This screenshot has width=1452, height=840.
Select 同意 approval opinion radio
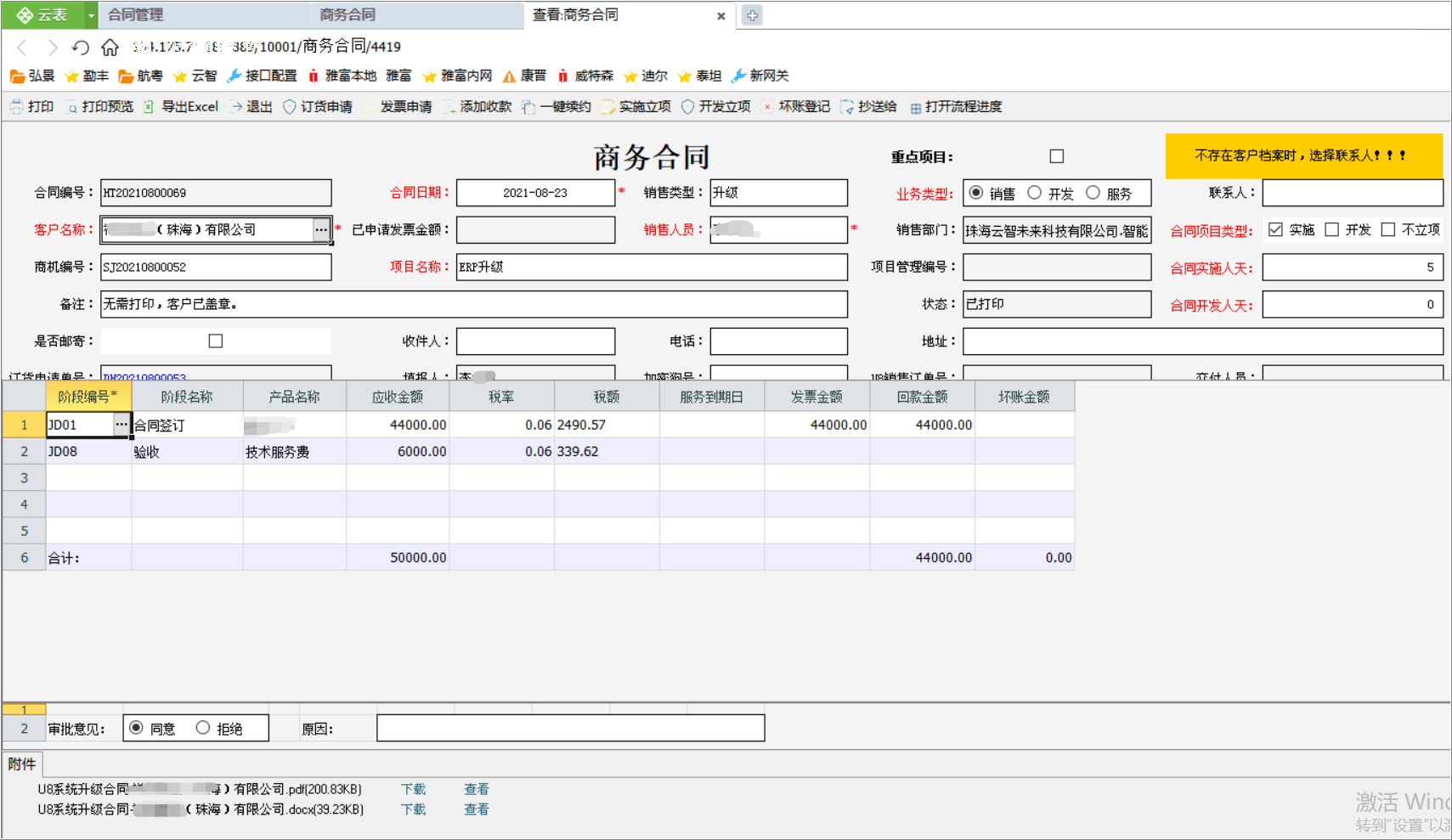(136, 728)
